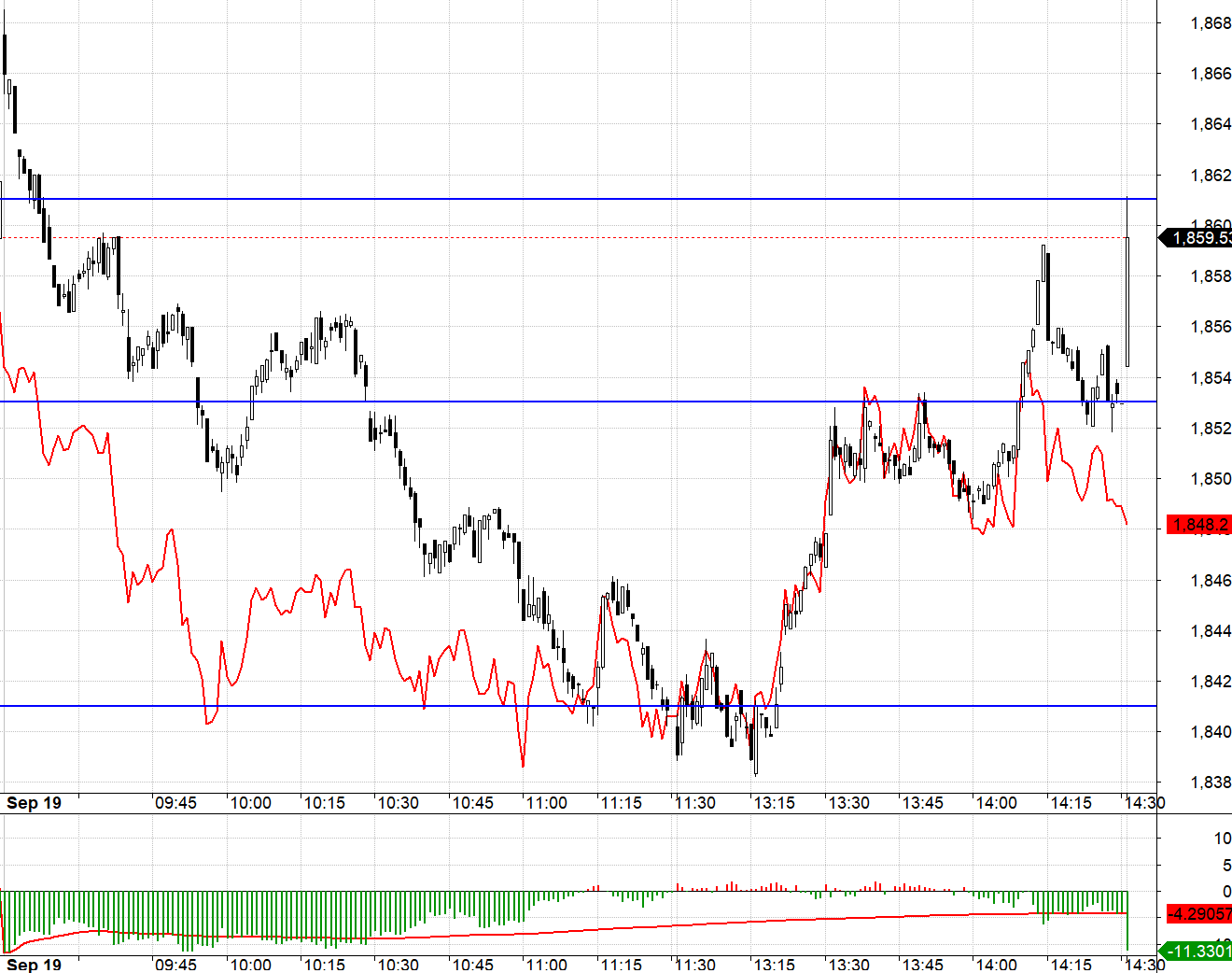Click the green -11.3301 indicator value tag

[x=1196, y=952]
